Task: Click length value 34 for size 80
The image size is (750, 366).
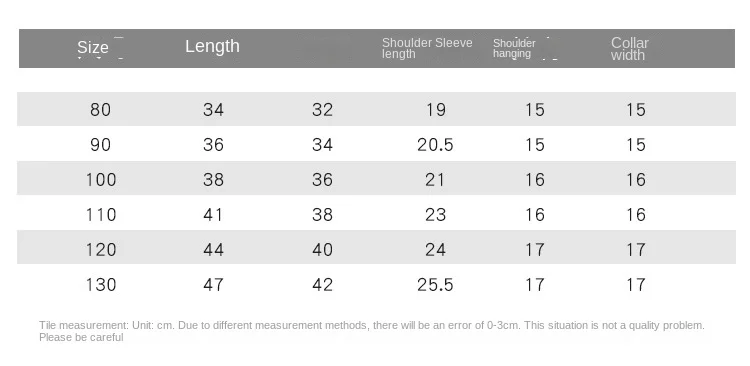Action: [213, 110]
